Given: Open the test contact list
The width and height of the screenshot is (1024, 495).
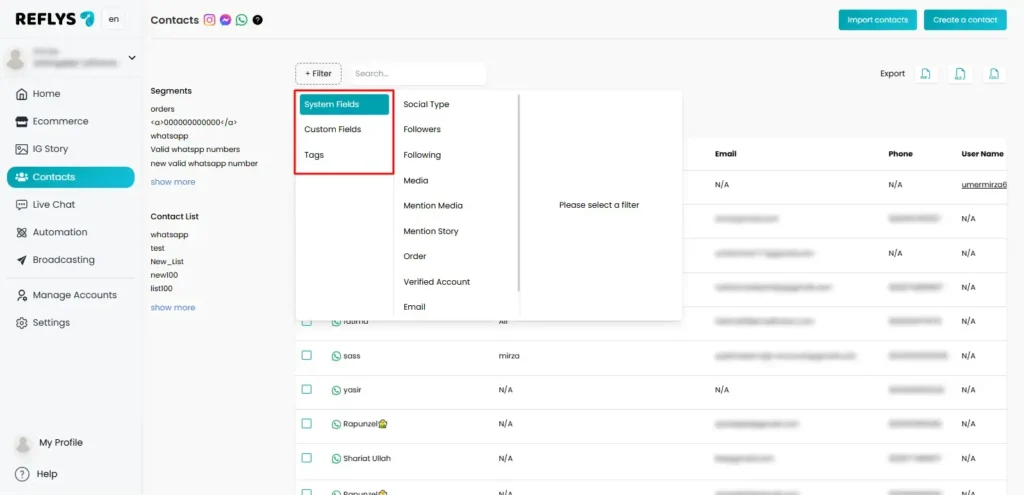Looking at the screenshot, I should pyautogui.click(x=157, y=248).
